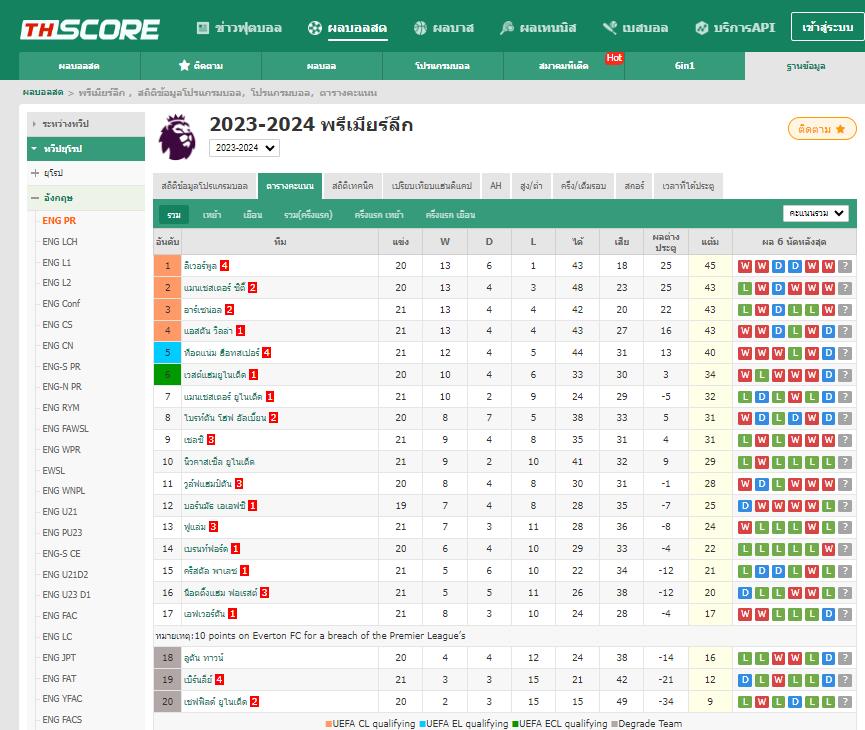This screenshot has height=730, width=865.
Task: Open the half/full time tab
Action: click(583, 186)
